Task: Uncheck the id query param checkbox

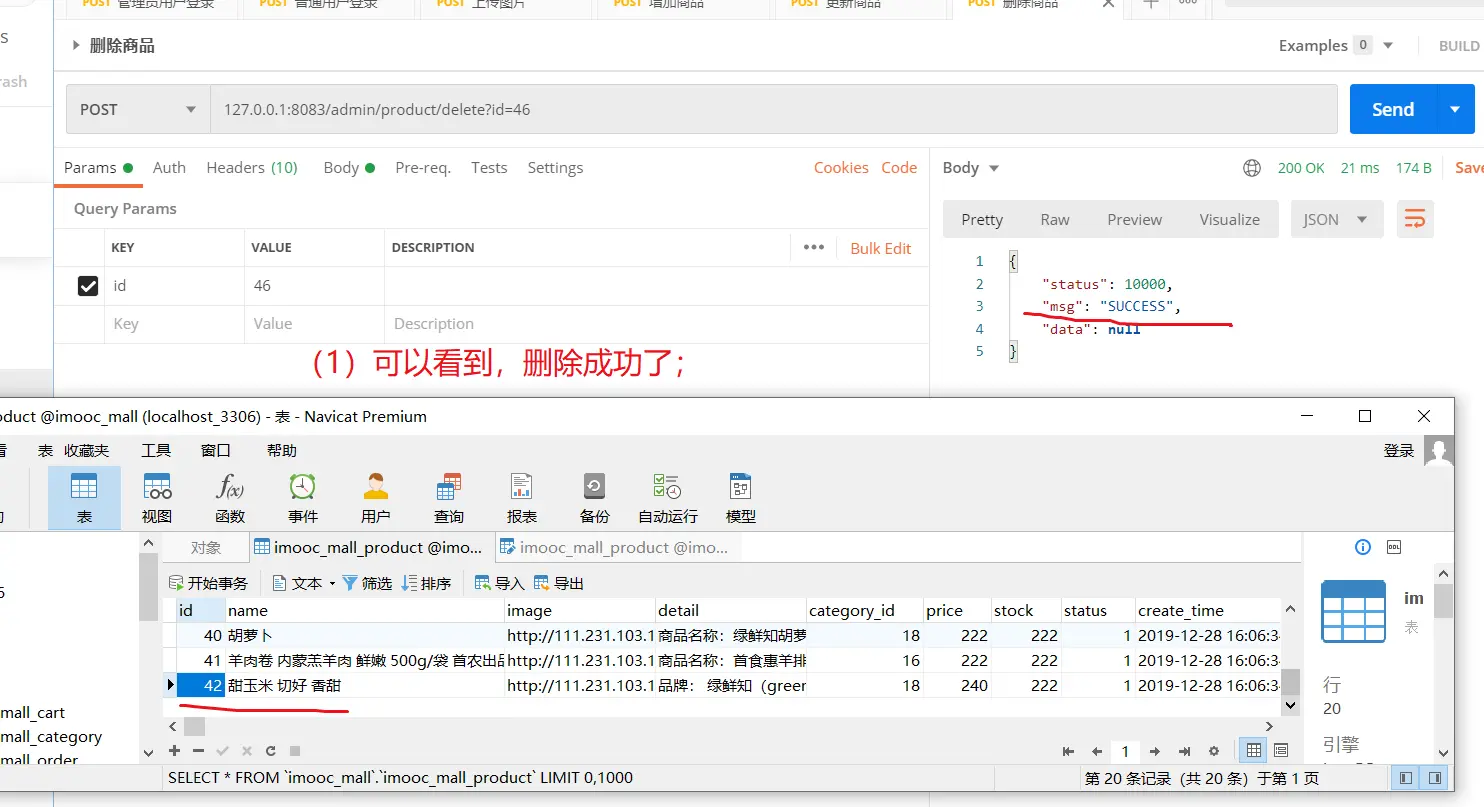Action: click(x=88, y=286)
